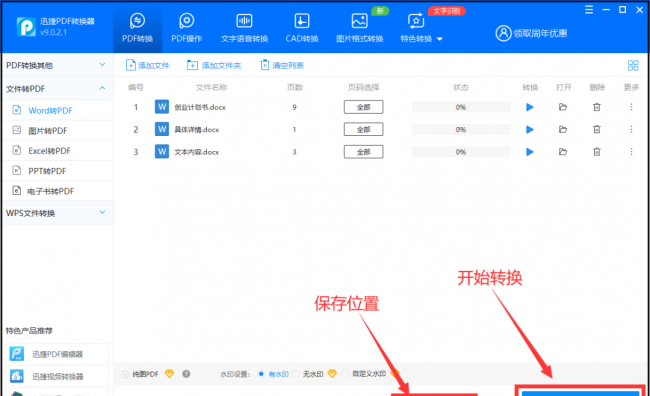The image size is (650, 396).
Task: Click file name 创业计划书.docx
Action: 200,107
